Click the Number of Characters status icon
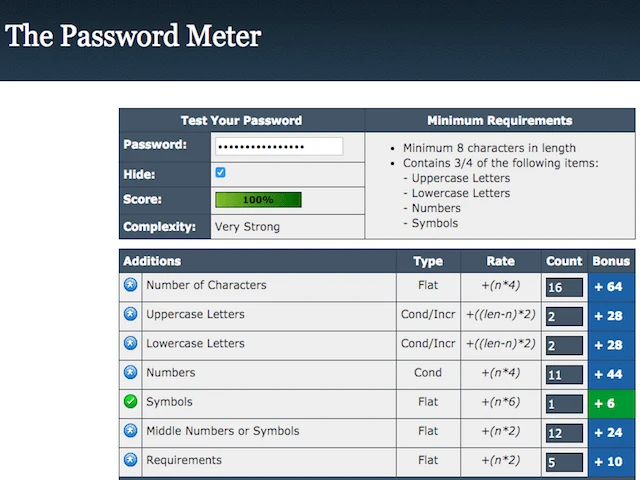Screen dimensions: 640x480 [x=130, y=285]
